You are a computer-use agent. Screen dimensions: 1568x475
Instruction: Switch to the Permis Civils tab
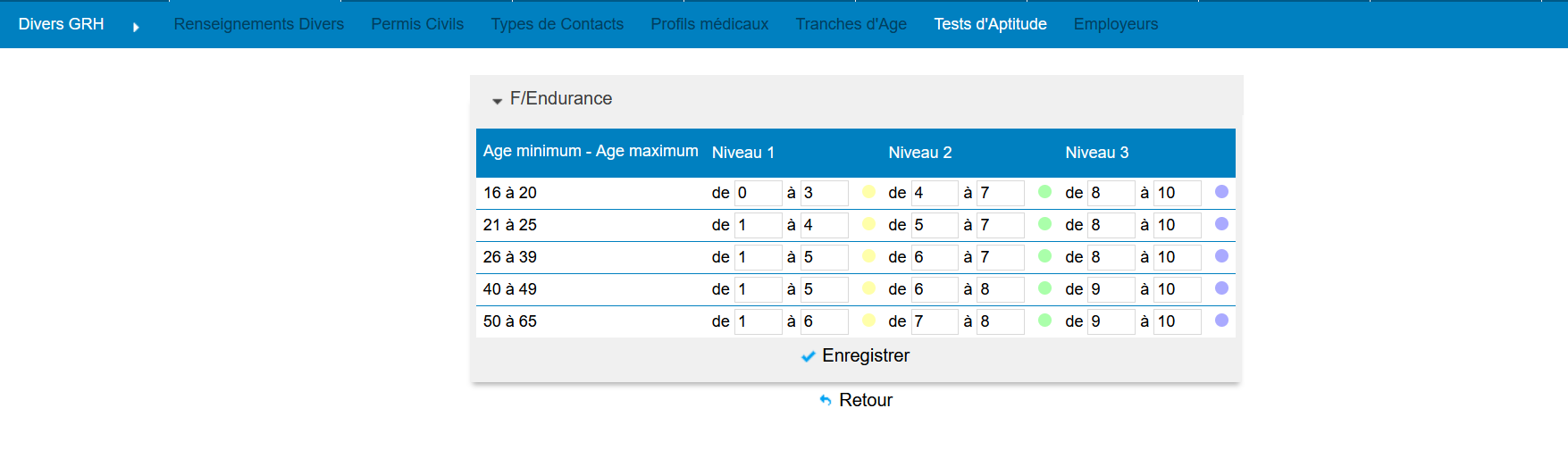pyautogui.click(x=417, y=24)
